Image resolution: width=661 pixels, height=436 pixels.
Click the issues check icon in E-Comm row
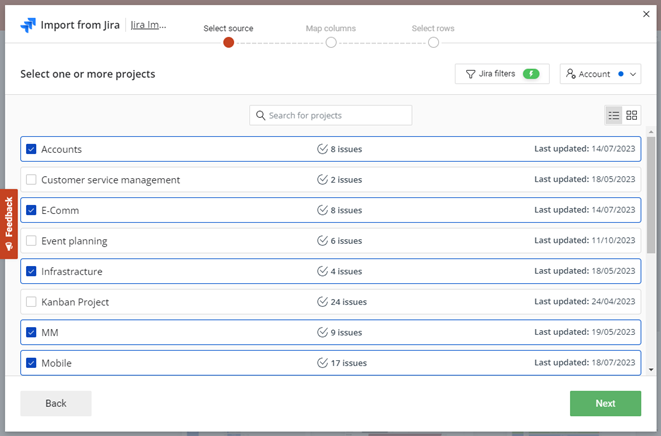point(322,210)
